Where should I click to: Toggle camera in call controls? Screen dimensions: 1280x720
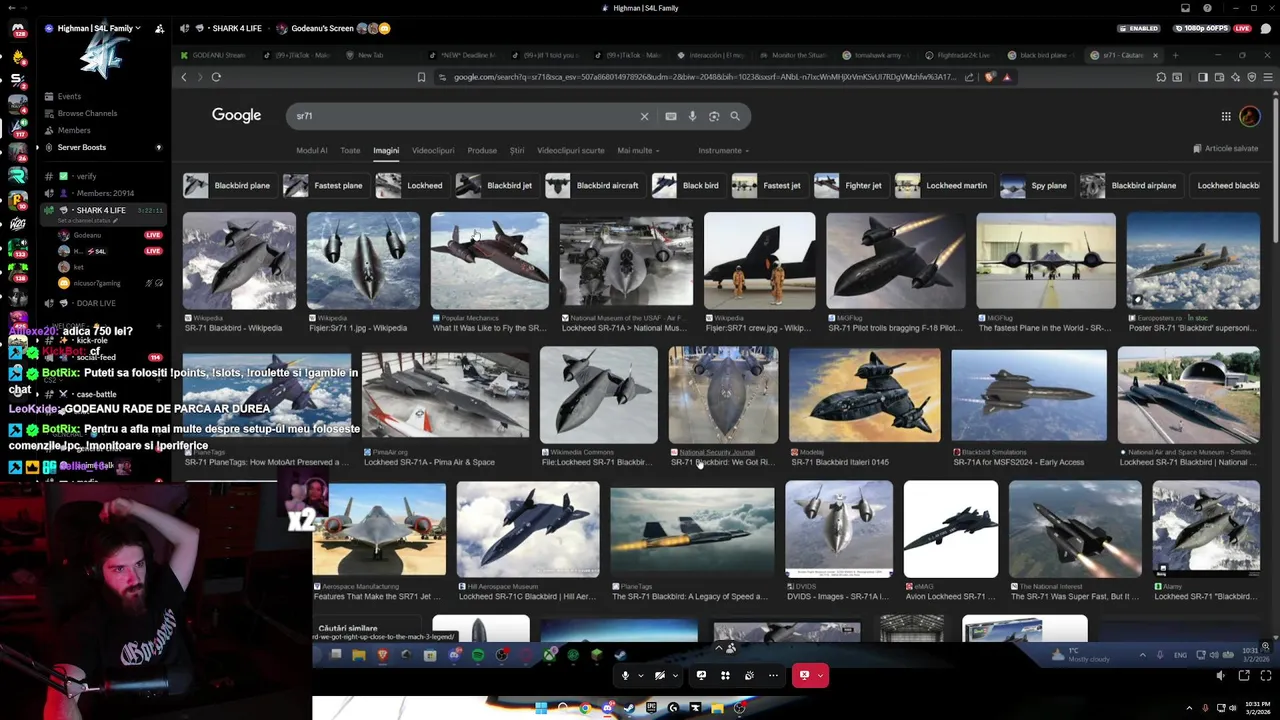pyautogui.click(x=659, y=675)
